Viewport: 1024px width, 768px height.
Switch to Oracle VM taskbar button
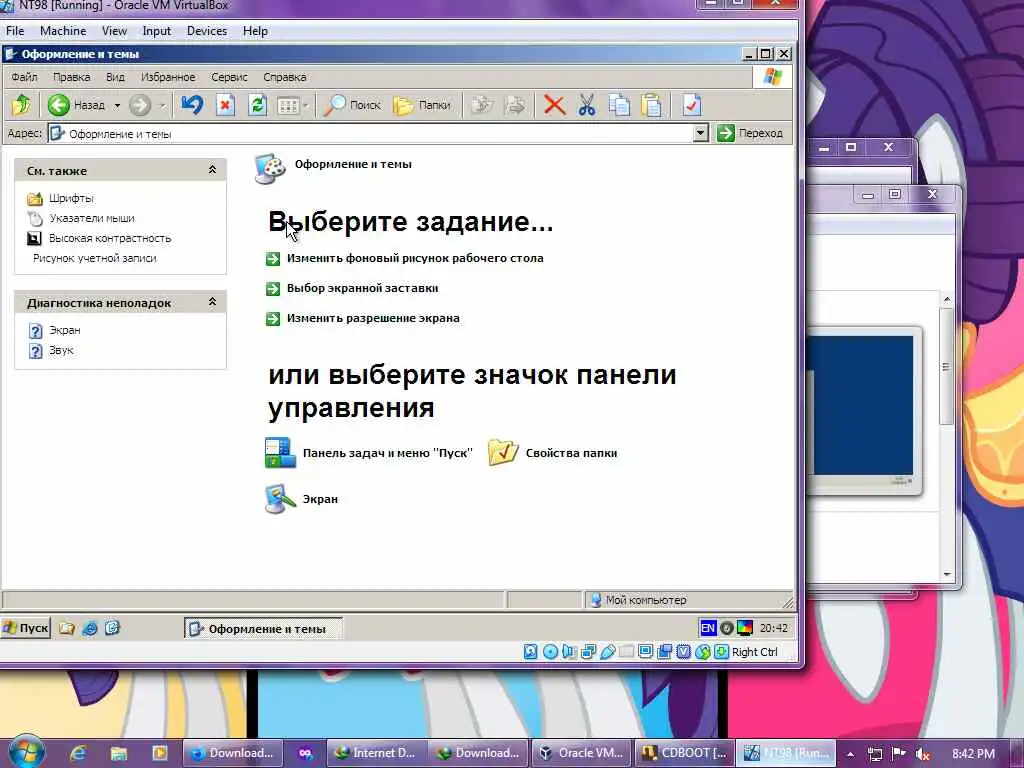click(581, 753)
